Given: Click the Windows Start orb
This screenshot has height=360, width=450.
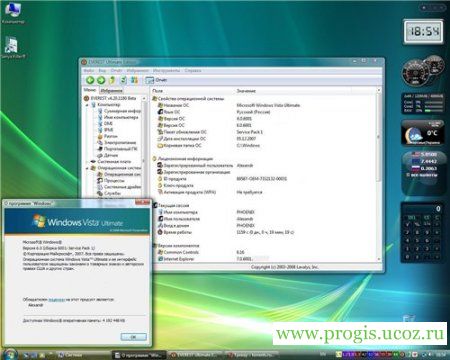Looking at the screenshot, I should 10,354.
